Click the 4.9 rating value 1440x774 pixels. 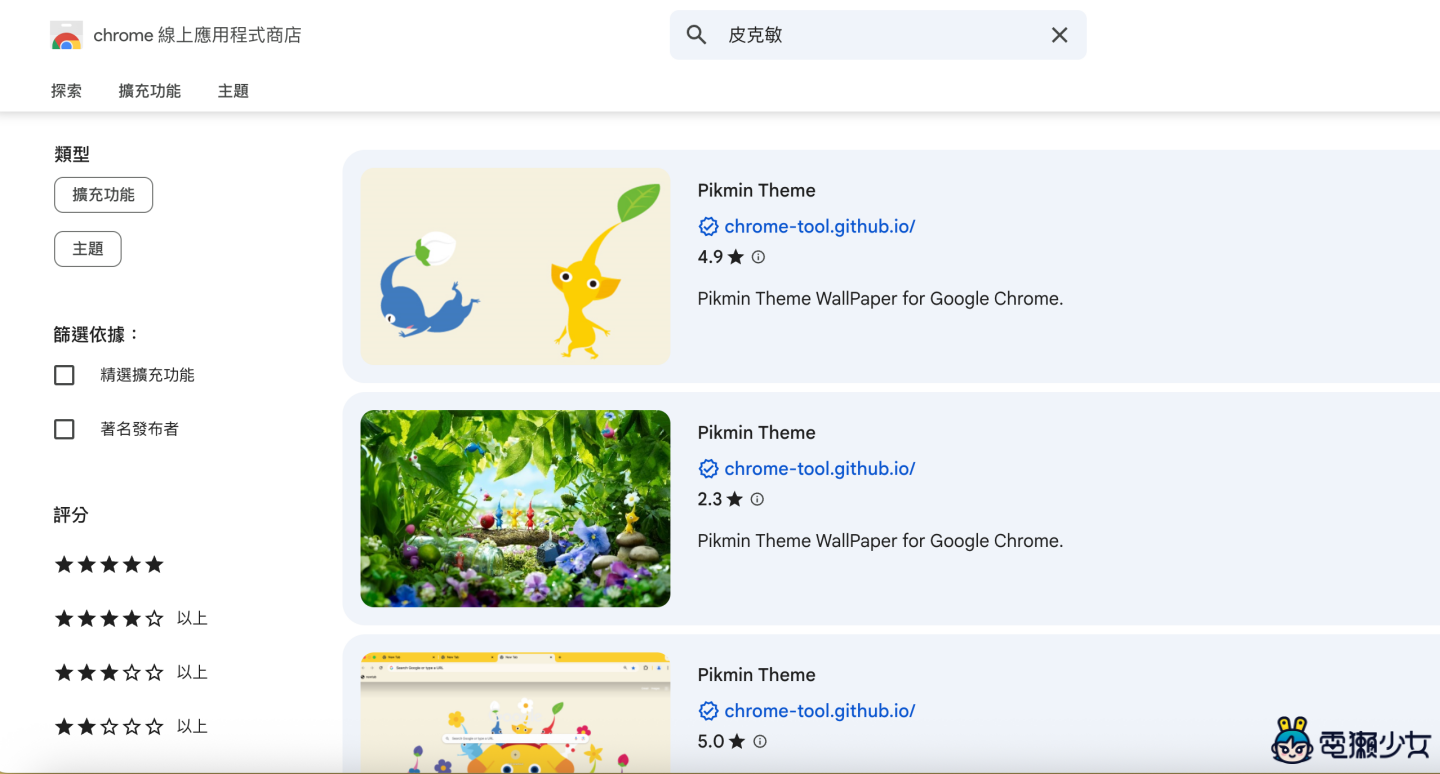pos(710,257)
